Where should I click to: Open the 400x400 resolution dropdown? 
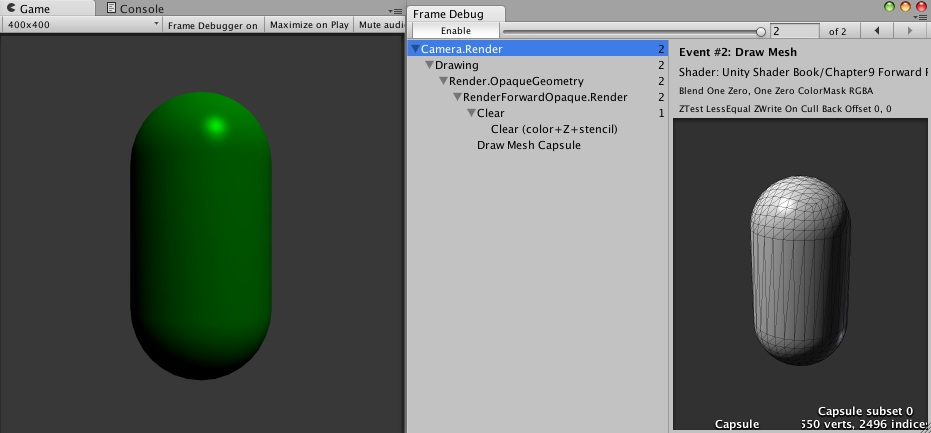[x=83, y=25]
